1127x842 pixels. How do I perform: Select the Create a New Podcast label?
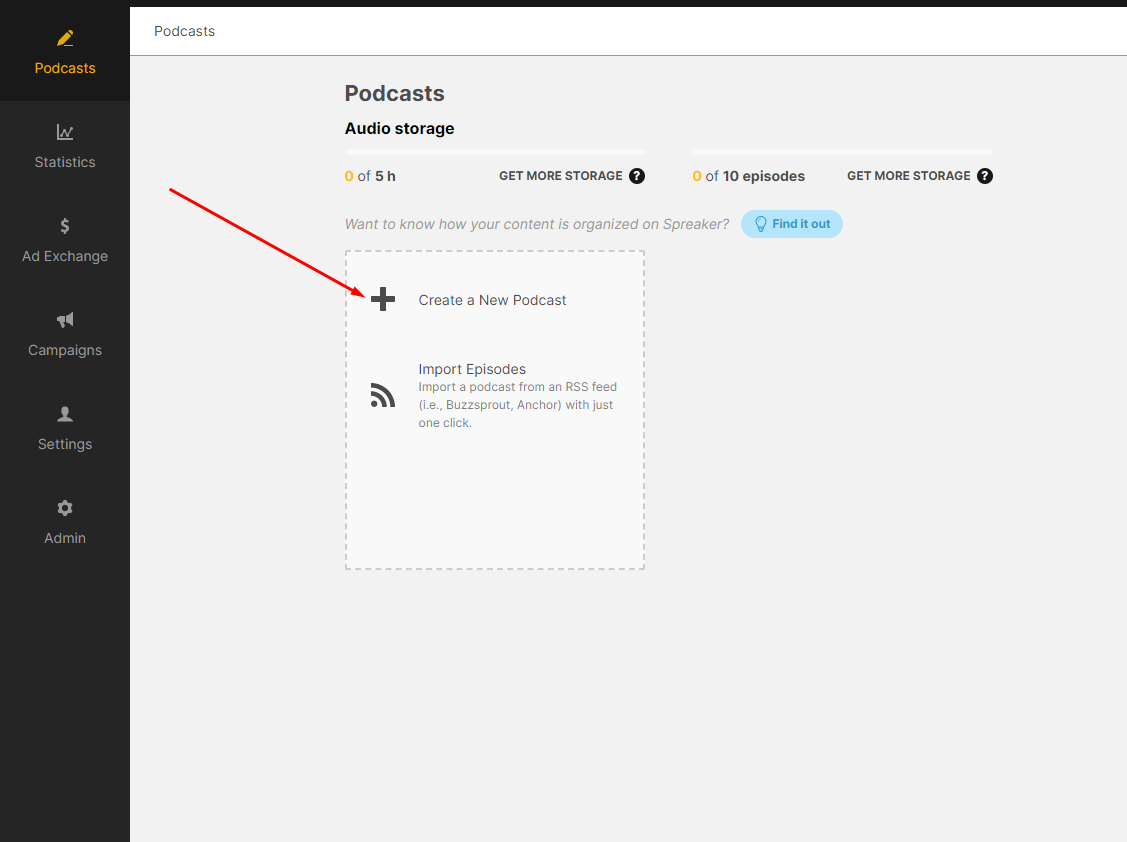[492, 300]
